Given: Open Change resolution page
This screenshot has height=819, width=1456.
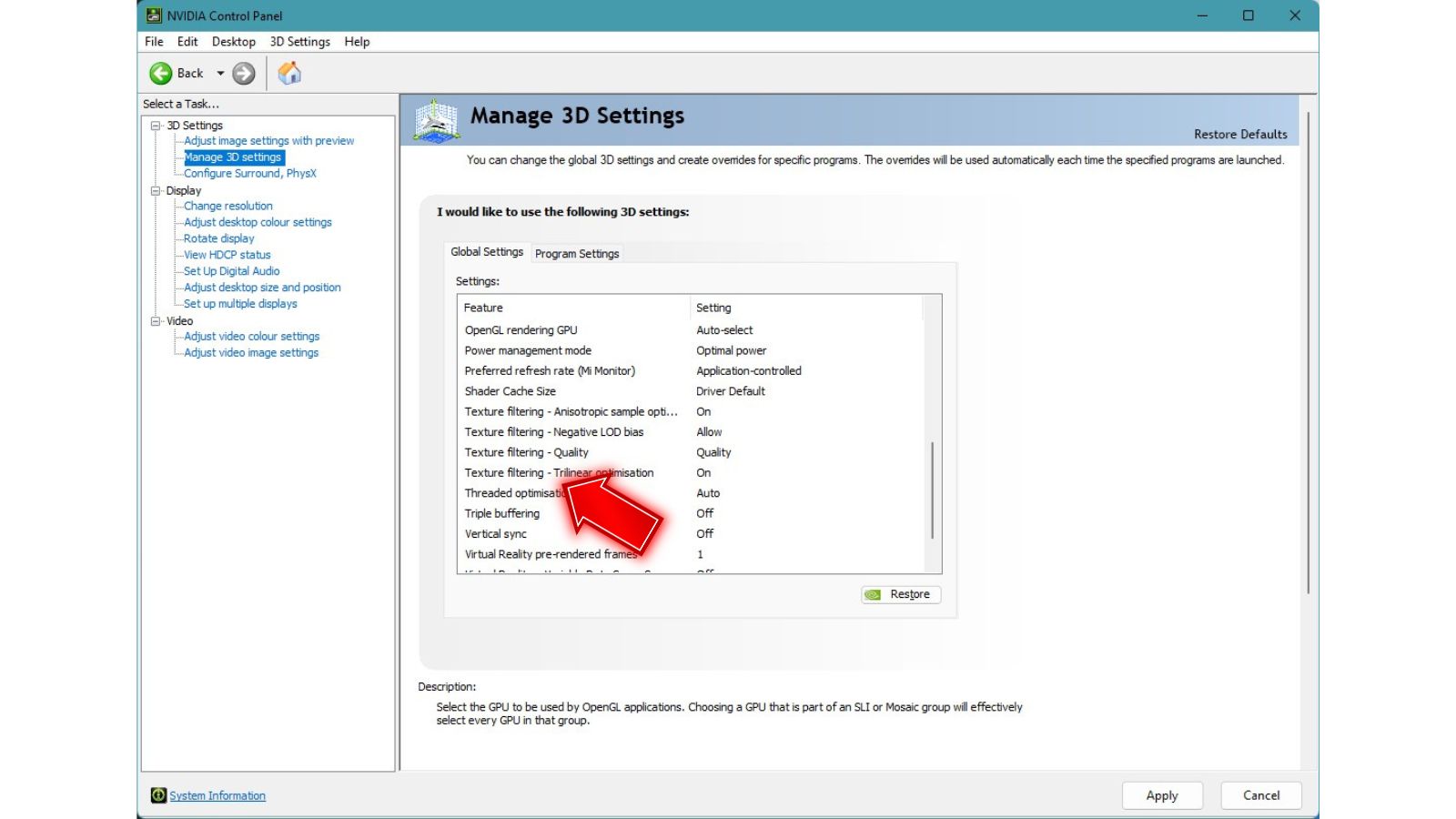Looking at the screenshot, I should coord(228,207).
